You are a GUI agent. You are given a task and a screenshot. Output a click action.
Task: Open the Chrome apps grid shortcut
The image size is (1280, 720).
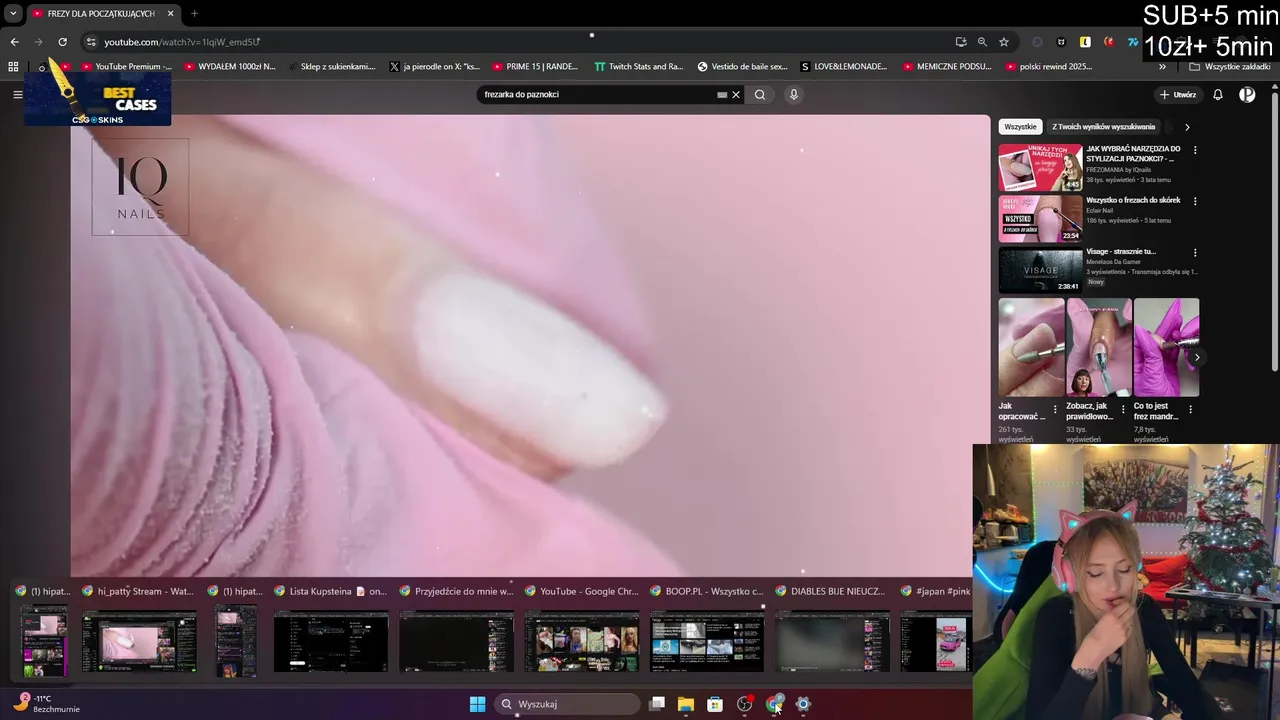13,67
